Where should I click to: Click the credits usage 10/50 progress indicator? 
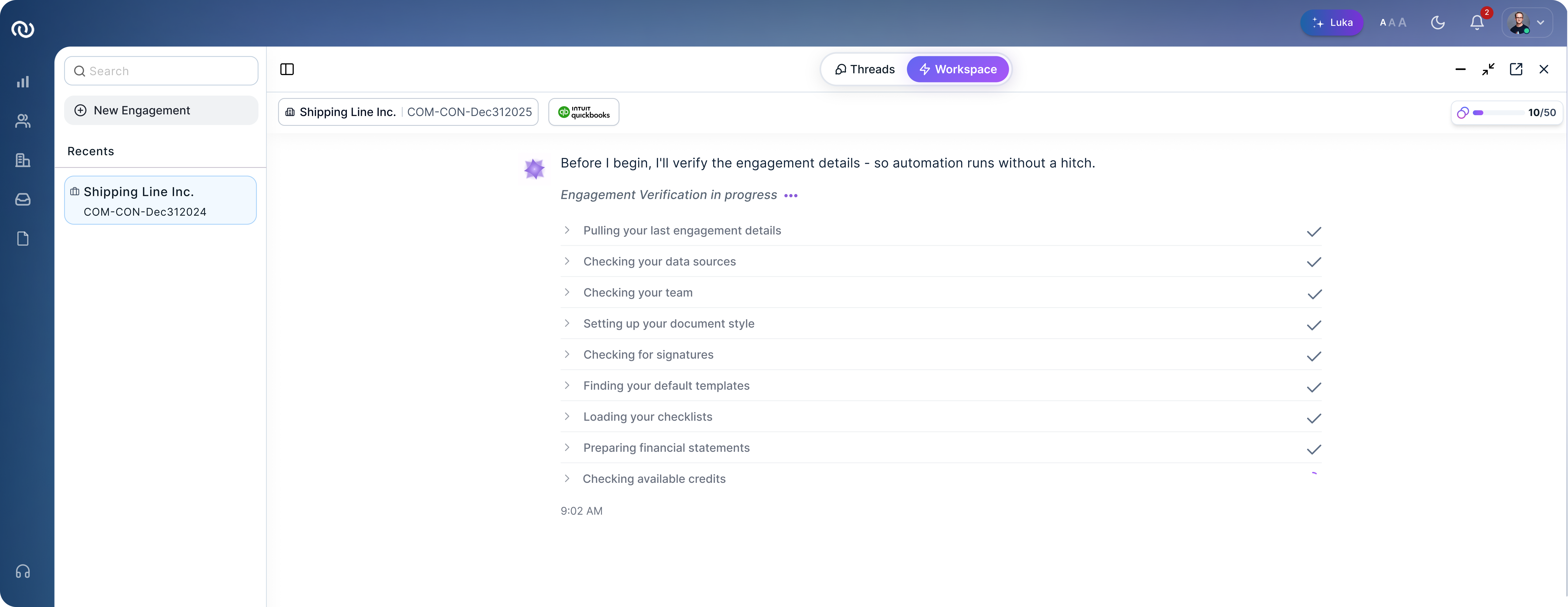tap(1507, 113)
